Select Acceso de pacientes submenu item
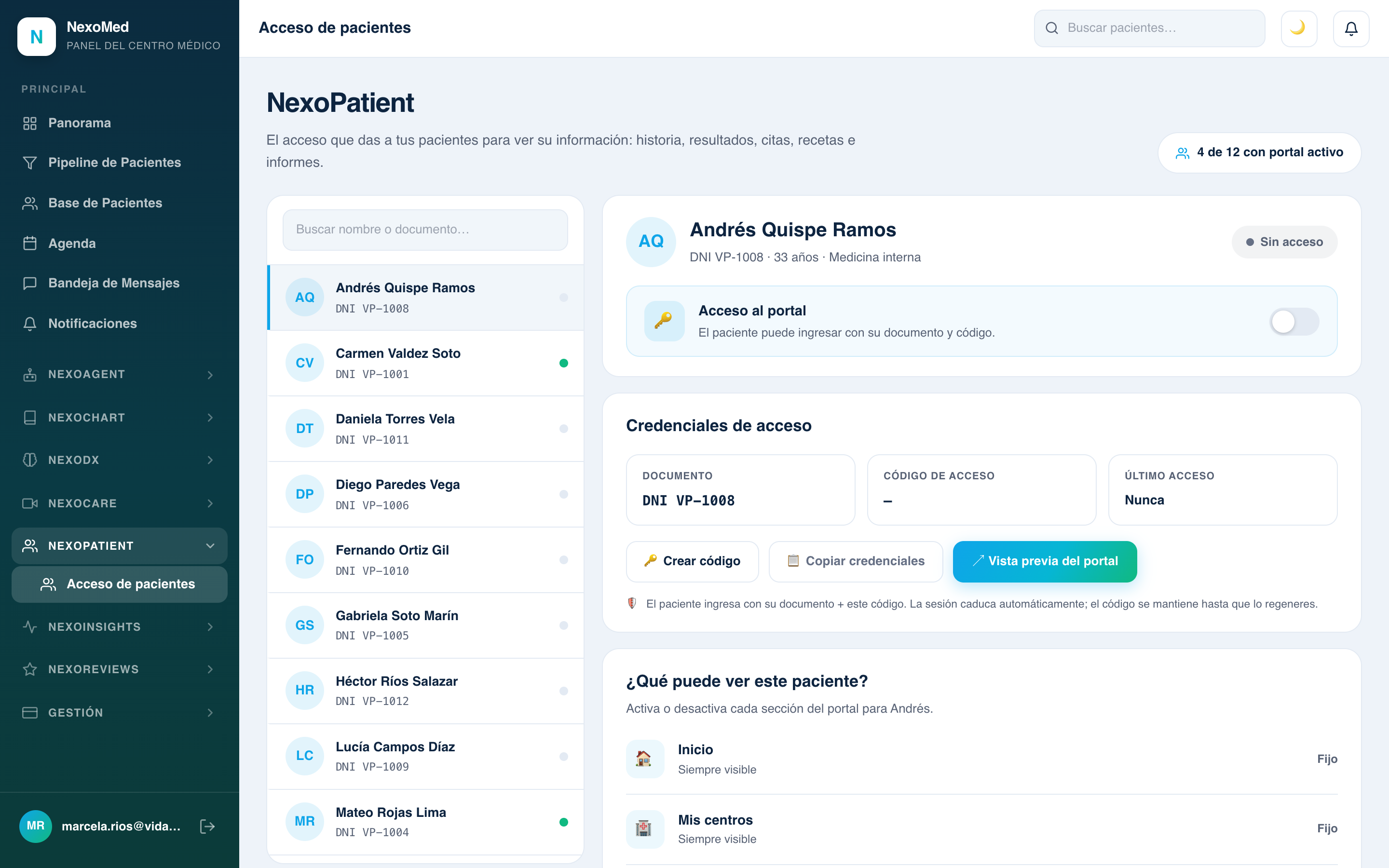The width and height of the screenshot is (1389, 868). pyautogui.click(x=120, y=584)
